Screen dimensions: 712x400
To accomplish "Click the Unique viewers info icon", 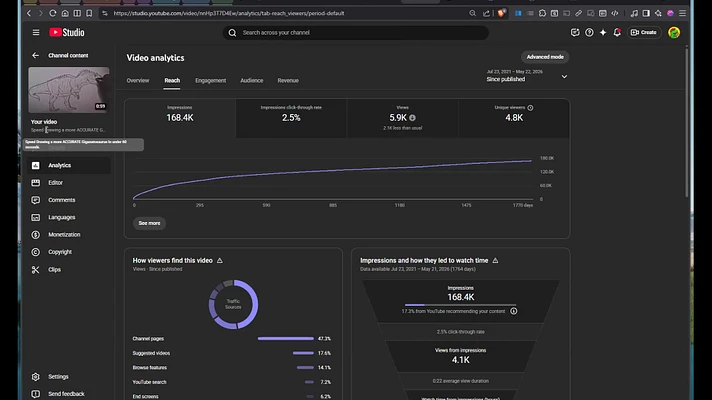I will point(530,108).
